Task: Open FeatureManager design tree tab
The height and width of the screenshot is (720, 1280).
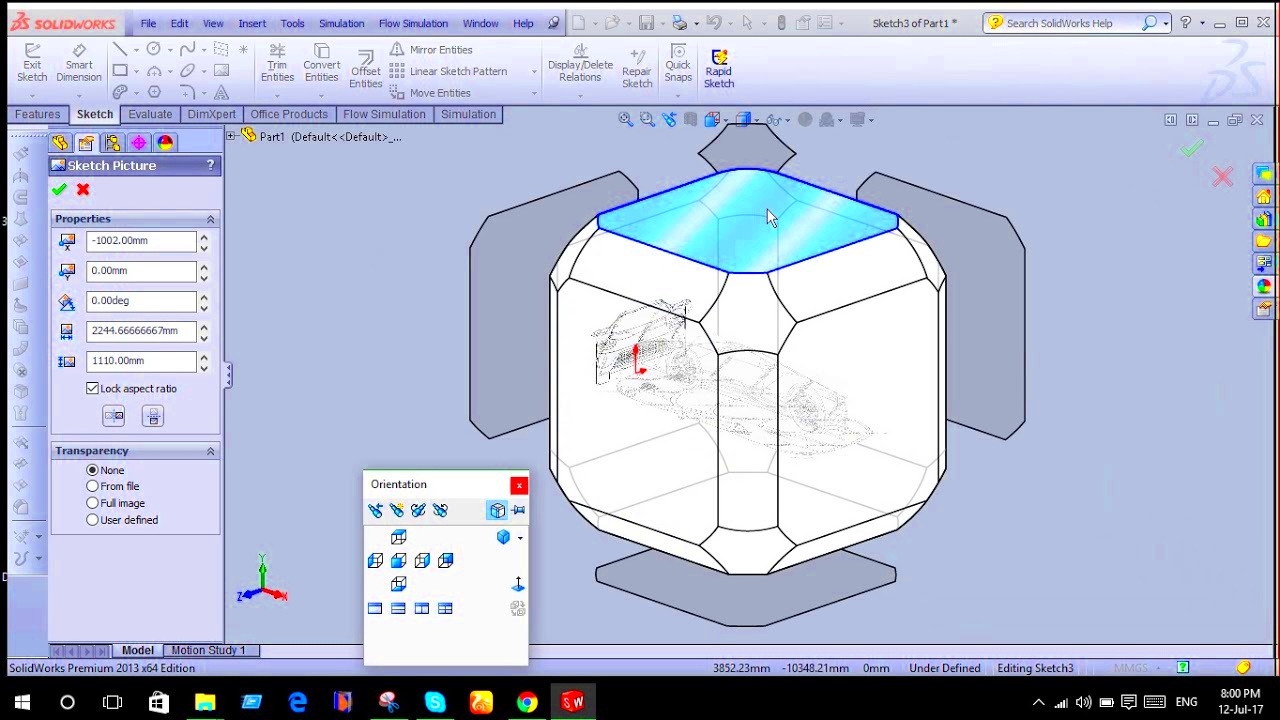Action: 60,143
